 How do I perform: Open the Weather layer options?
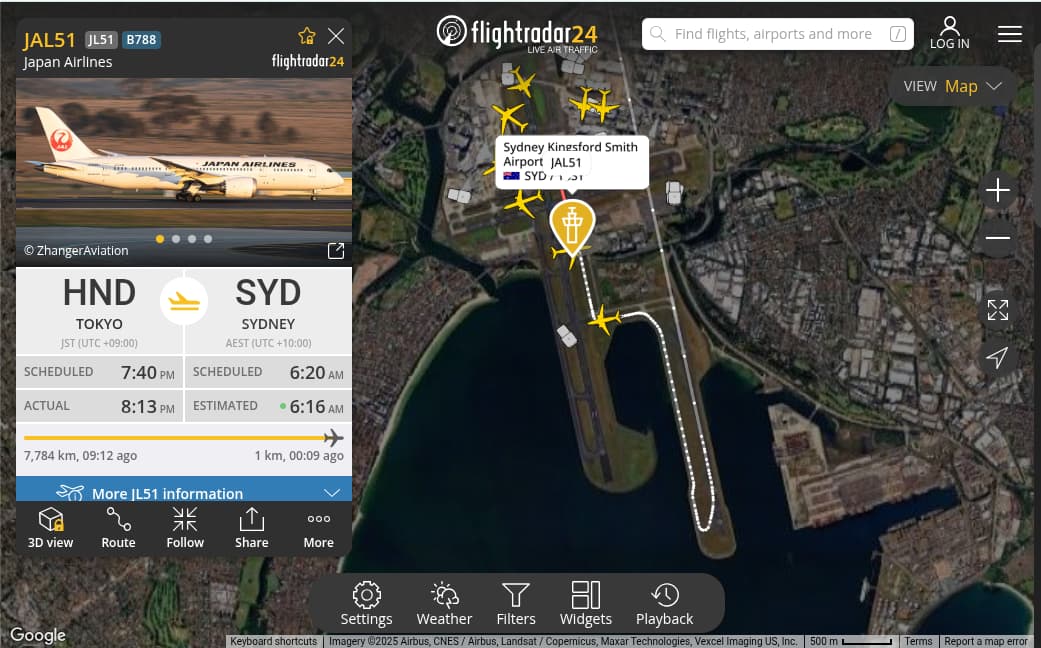click(444, 604)
